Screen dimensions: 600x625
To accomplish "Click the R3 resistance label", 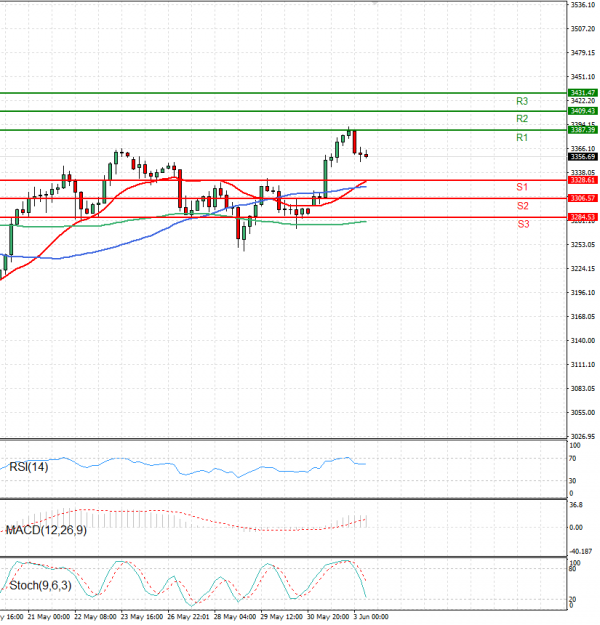I will [x=522, y=101].
